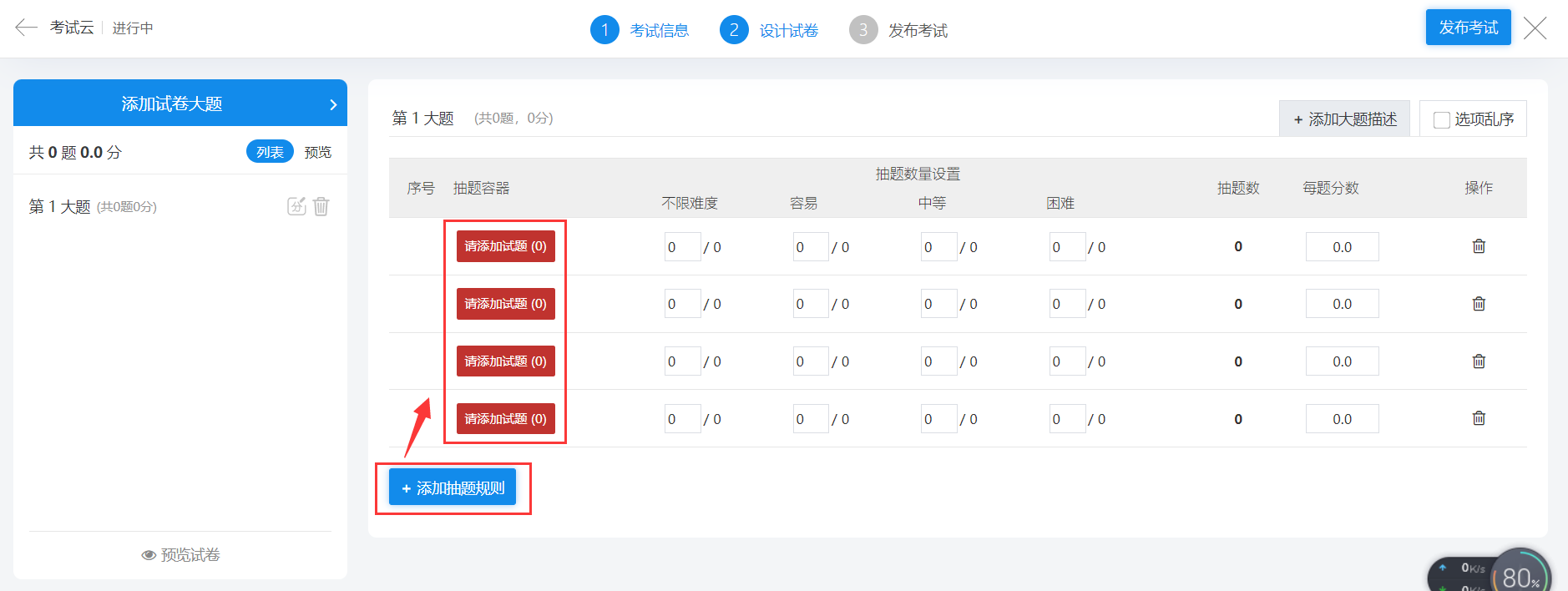
Task: Delete the third rule row via trash icon
Action: [x=1479, y=361]
